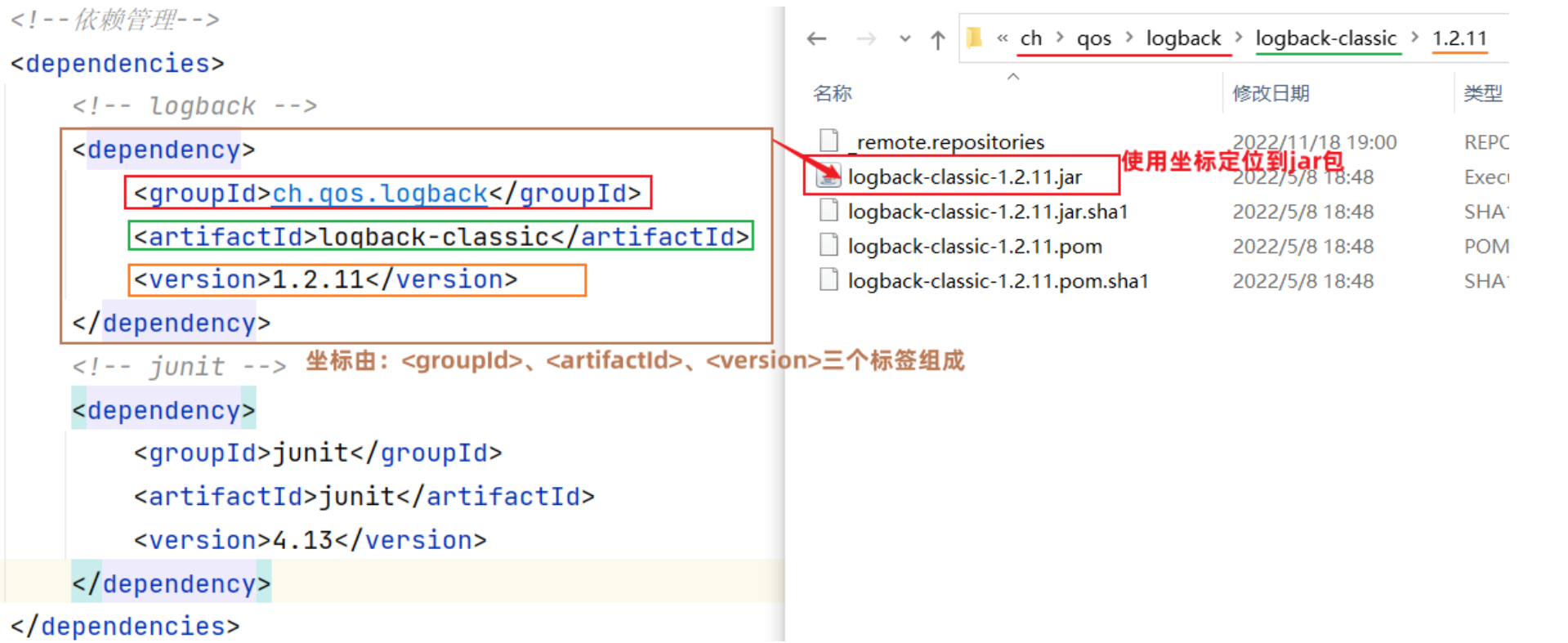This screenshot has width=1568, height=643.
Task: Click the 依赖管理 comment line
Action: coord(115,20)
